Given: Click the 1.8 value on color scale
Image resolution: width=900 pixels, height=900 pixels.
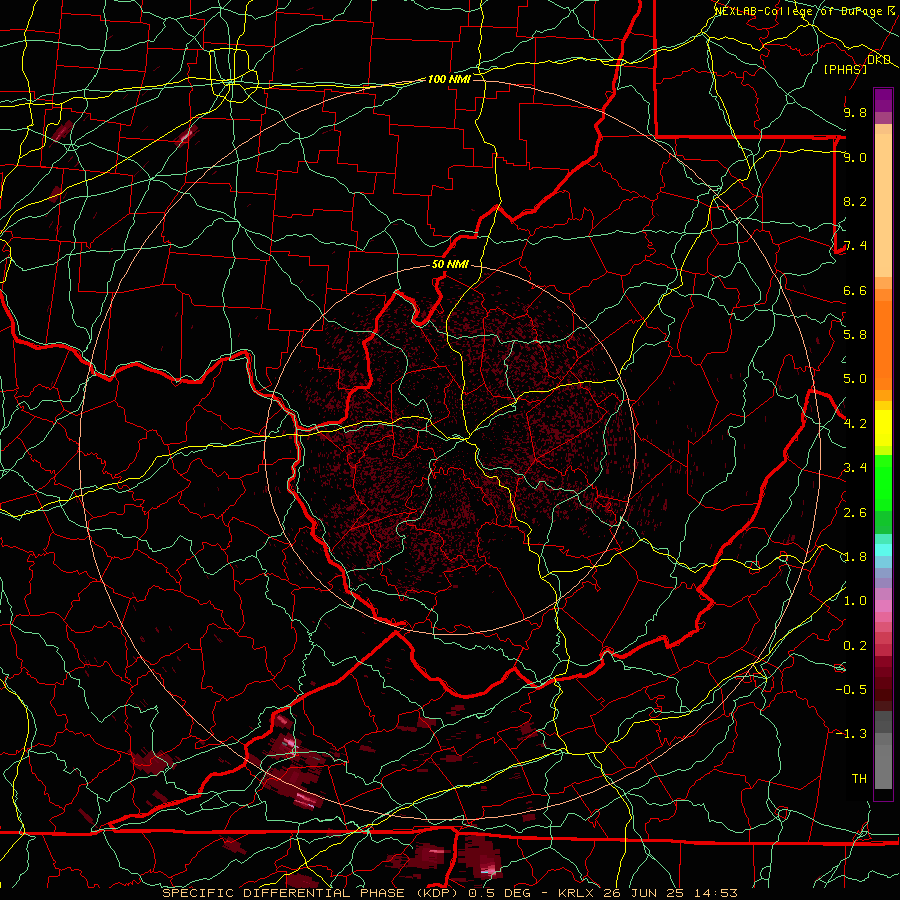Looking at the screenshot, I should click(x=855, y=557).
